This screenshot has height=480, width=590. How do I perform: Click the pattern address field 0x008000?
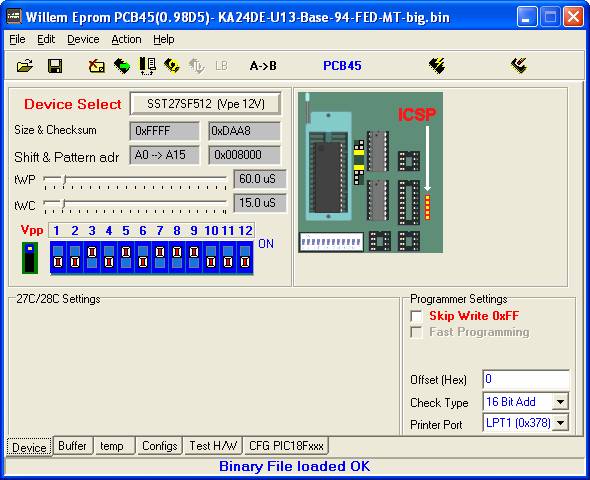pyautogui.click(x=244, y=155)
